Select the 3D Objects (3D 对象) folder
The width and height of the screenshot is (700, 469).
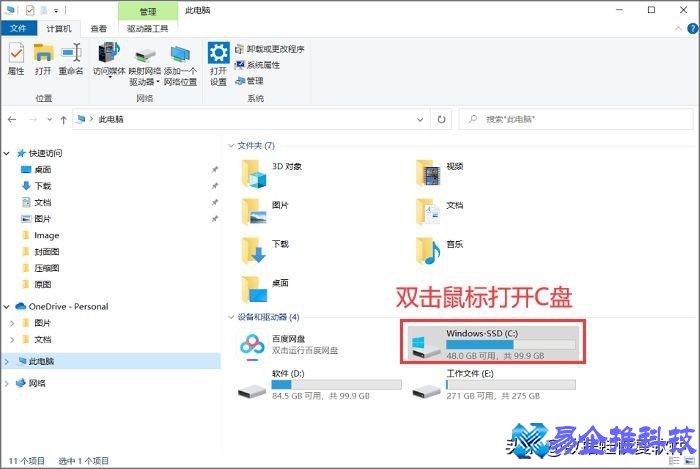pos(272,174)
